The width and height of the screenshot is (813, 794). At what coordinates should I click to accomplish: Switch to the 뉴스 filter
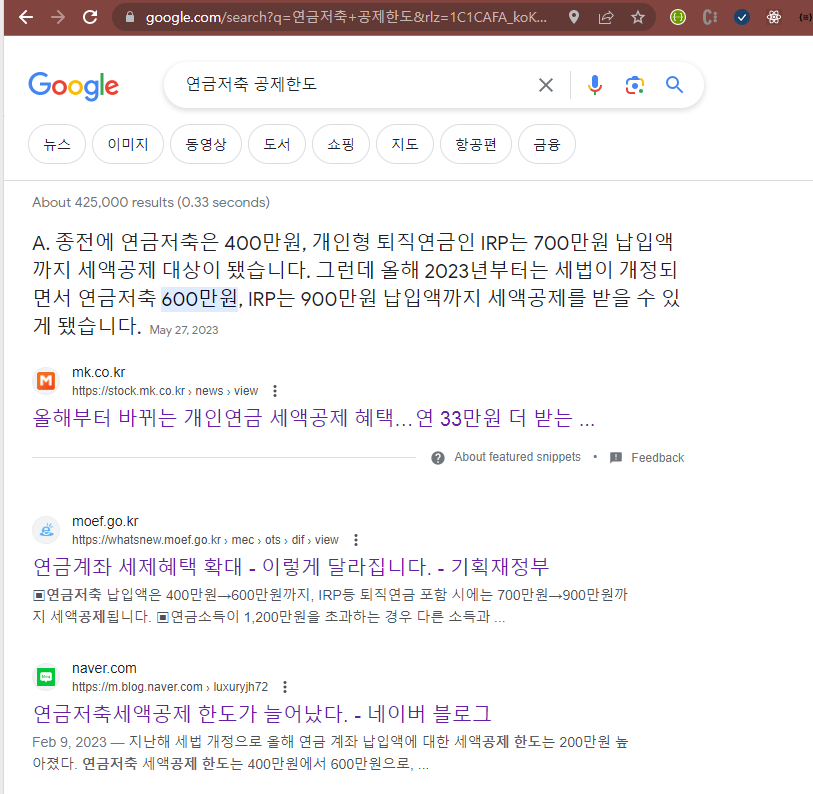coord(57,144)
